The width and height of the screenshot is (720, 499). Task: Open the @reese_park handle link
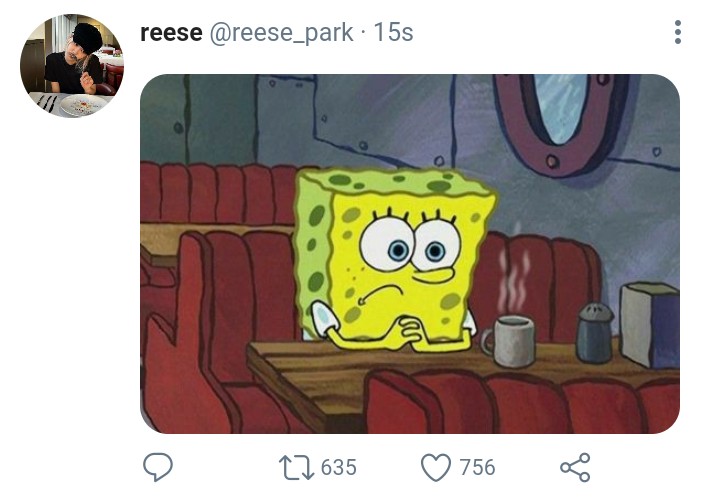pyautogui.click(x=281, y=33)
